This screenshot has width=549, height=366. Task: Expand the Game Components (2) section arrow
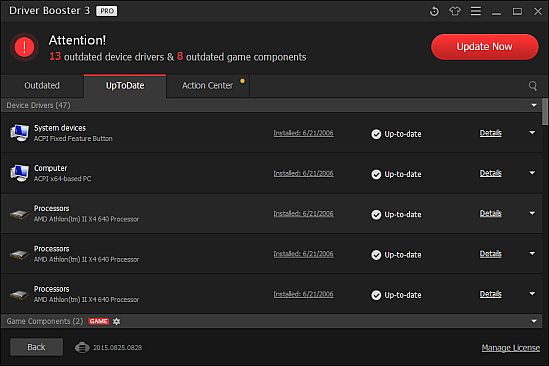[534, 321]
